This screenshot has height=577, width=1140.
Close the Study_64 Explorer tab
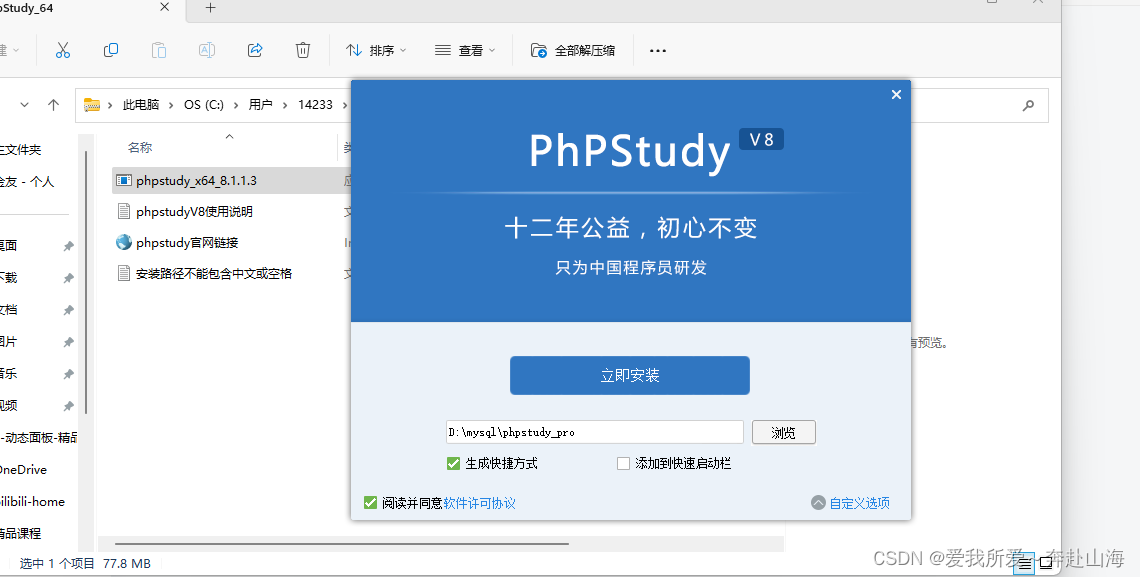tap(164, 7)
